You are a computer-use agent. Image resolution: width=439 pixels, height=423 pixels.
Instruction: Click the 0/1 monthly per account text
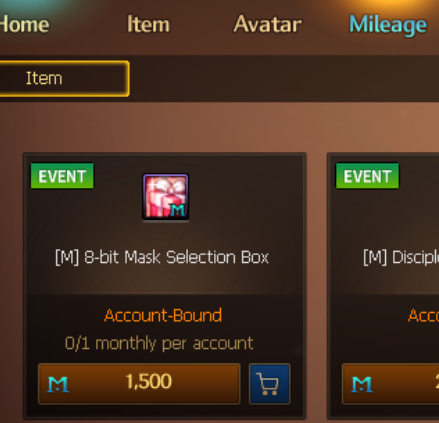(159, 344)
